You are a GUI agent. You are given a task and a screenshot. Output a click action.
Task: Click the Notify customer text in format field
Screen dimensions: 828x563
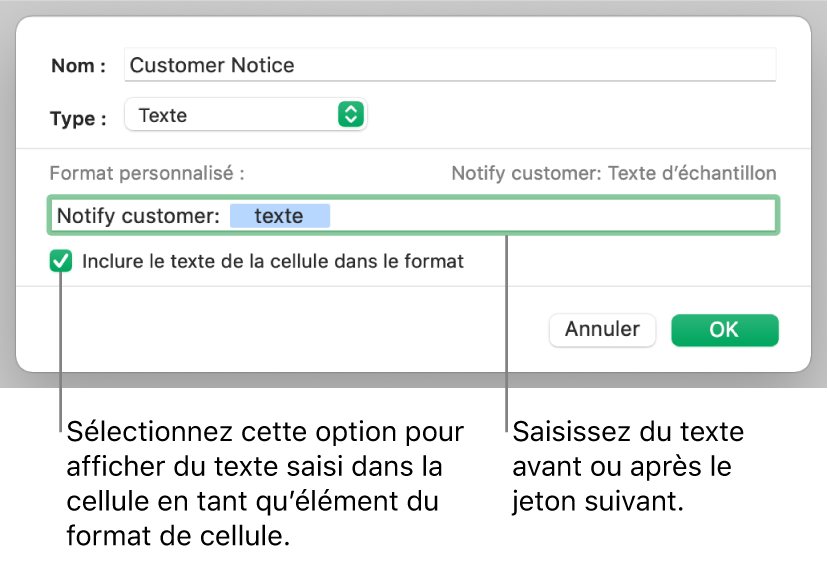137,216
